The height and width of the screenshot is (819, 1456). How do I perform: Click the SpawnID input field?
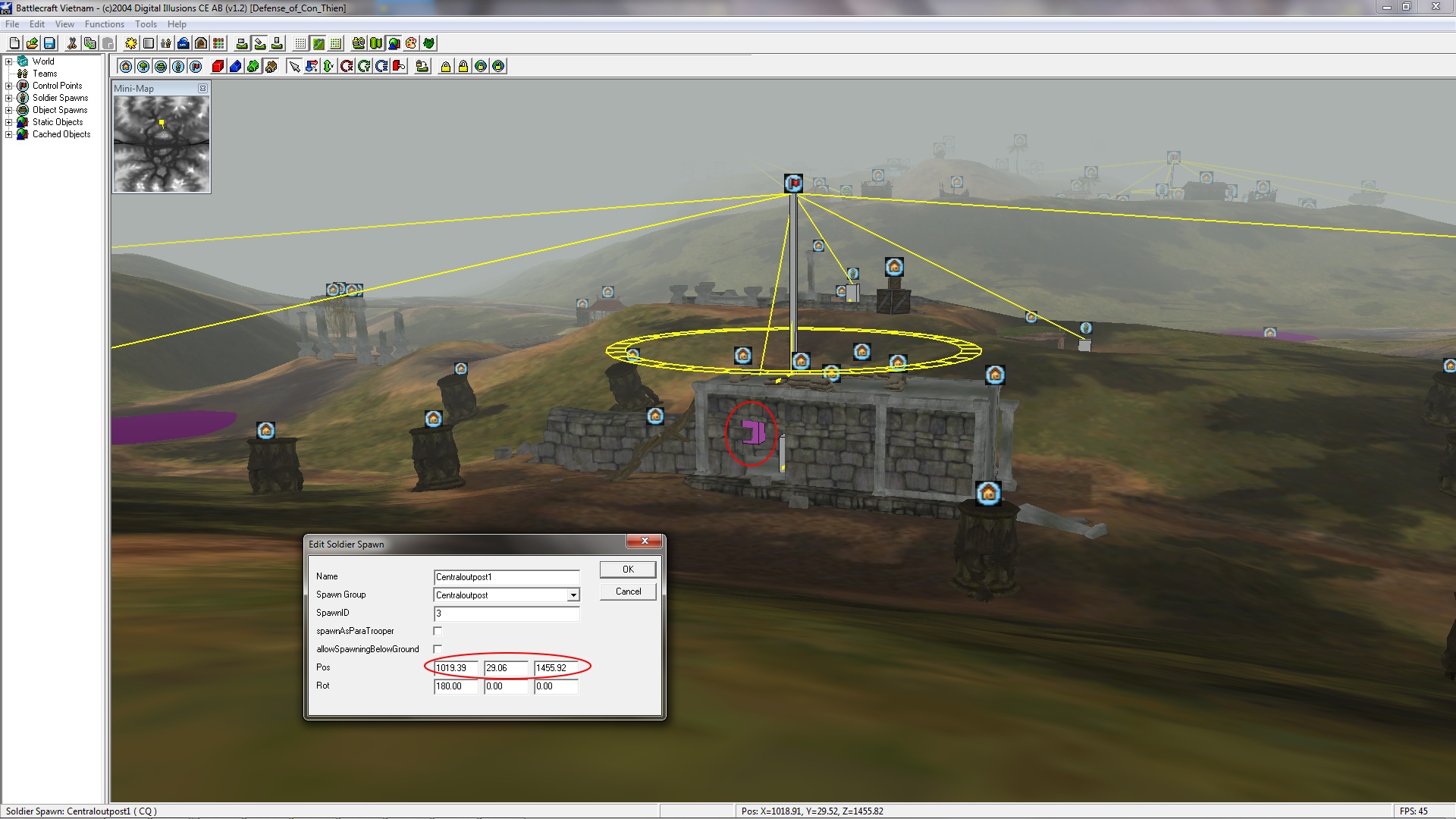tap(507, 613)
